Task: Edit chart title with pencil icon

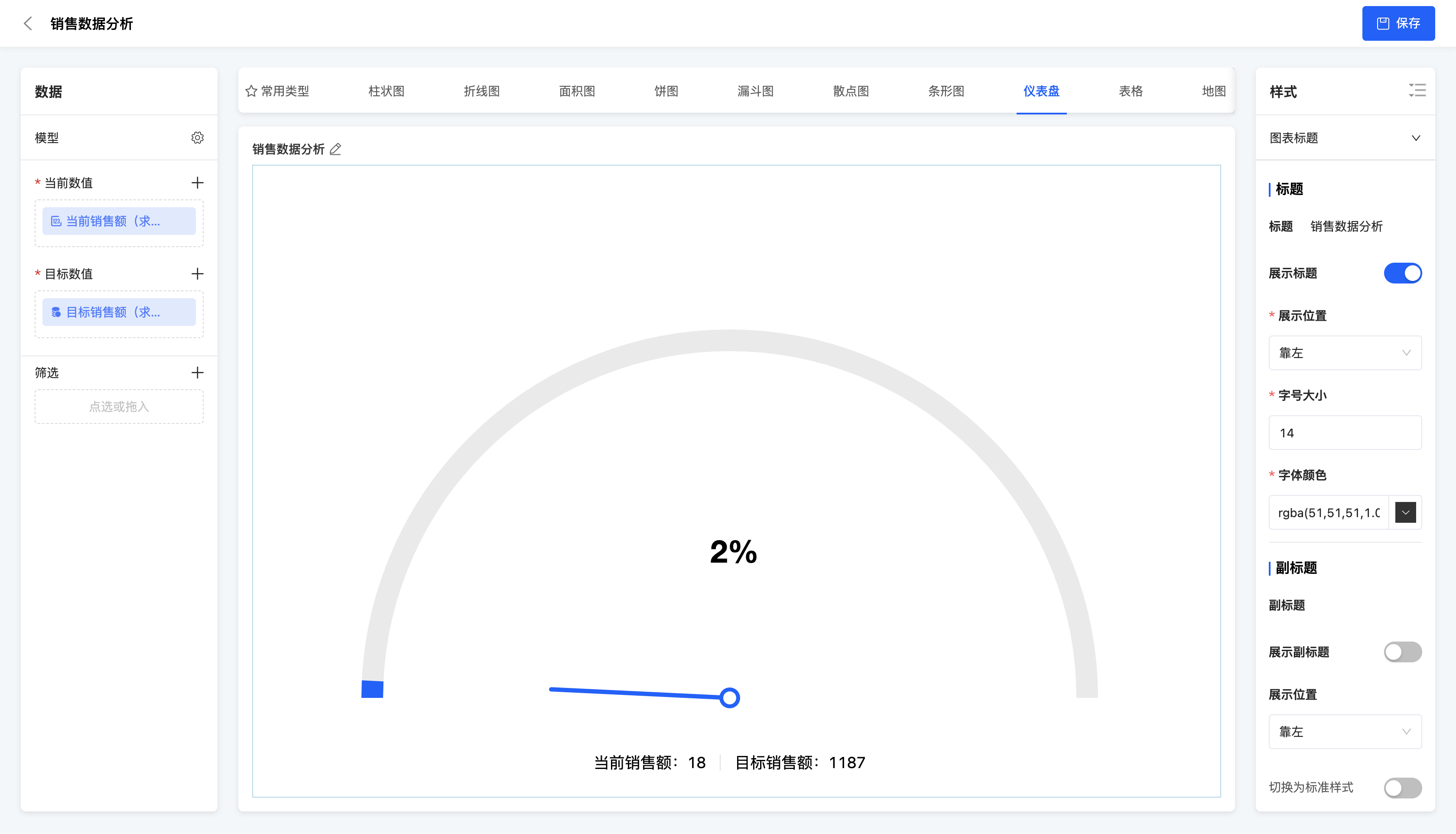Action: click(x=335, y=150)
